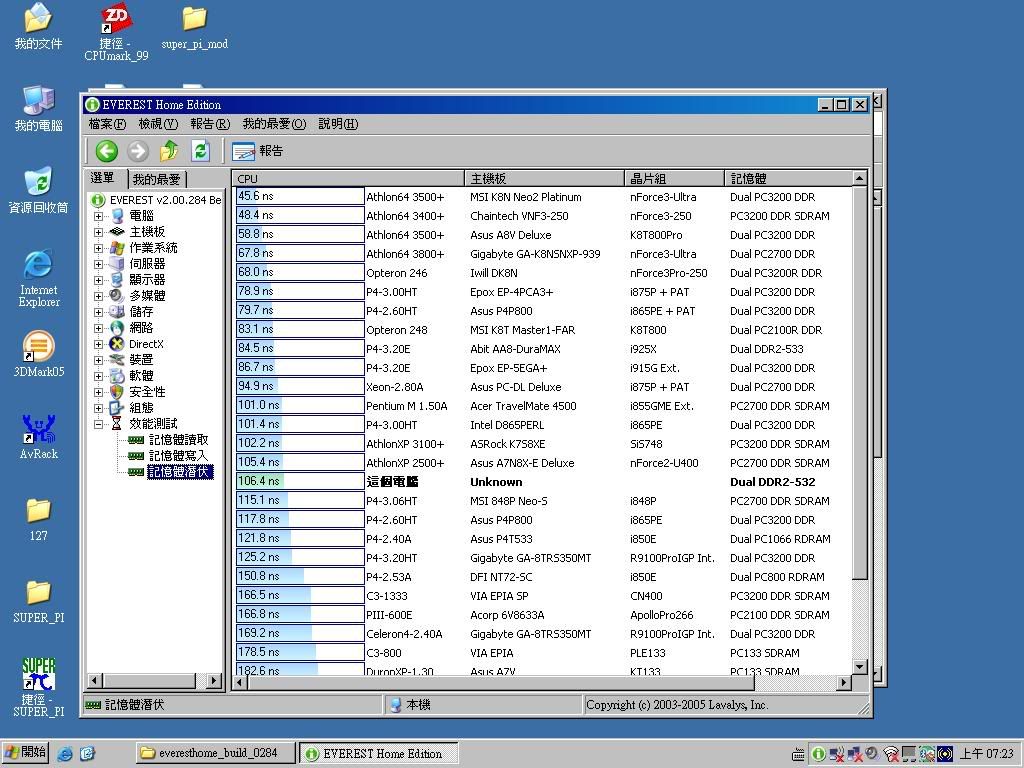
Task: Select the DirectX icon in tree
Action: click(x=117, y=344)
